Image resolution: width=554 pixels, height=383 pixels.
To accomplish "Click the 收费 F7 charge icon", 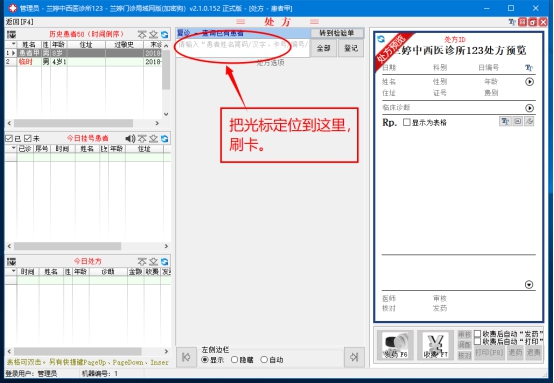I will point(435,345).
